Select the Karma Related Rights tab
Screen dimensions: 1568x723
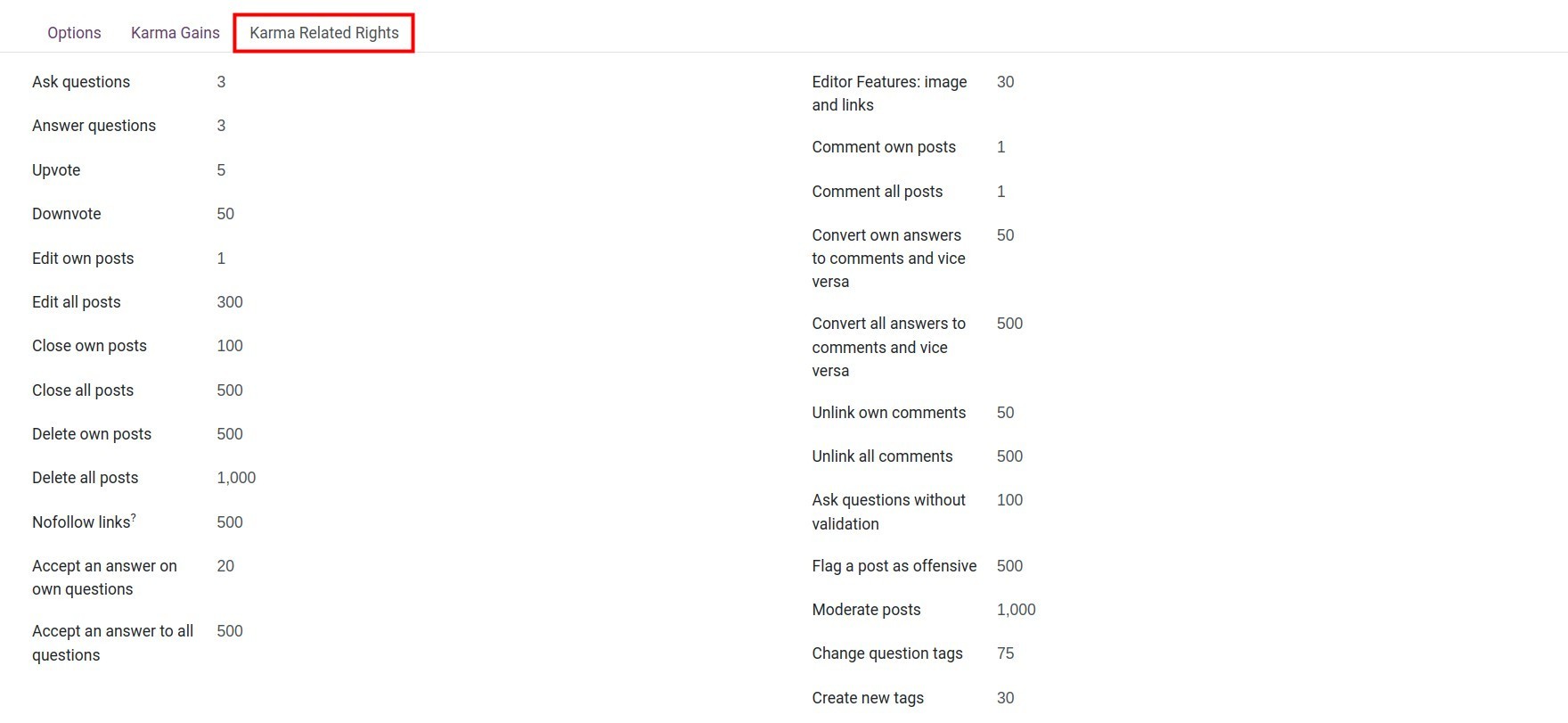click(x=323, y=33)
